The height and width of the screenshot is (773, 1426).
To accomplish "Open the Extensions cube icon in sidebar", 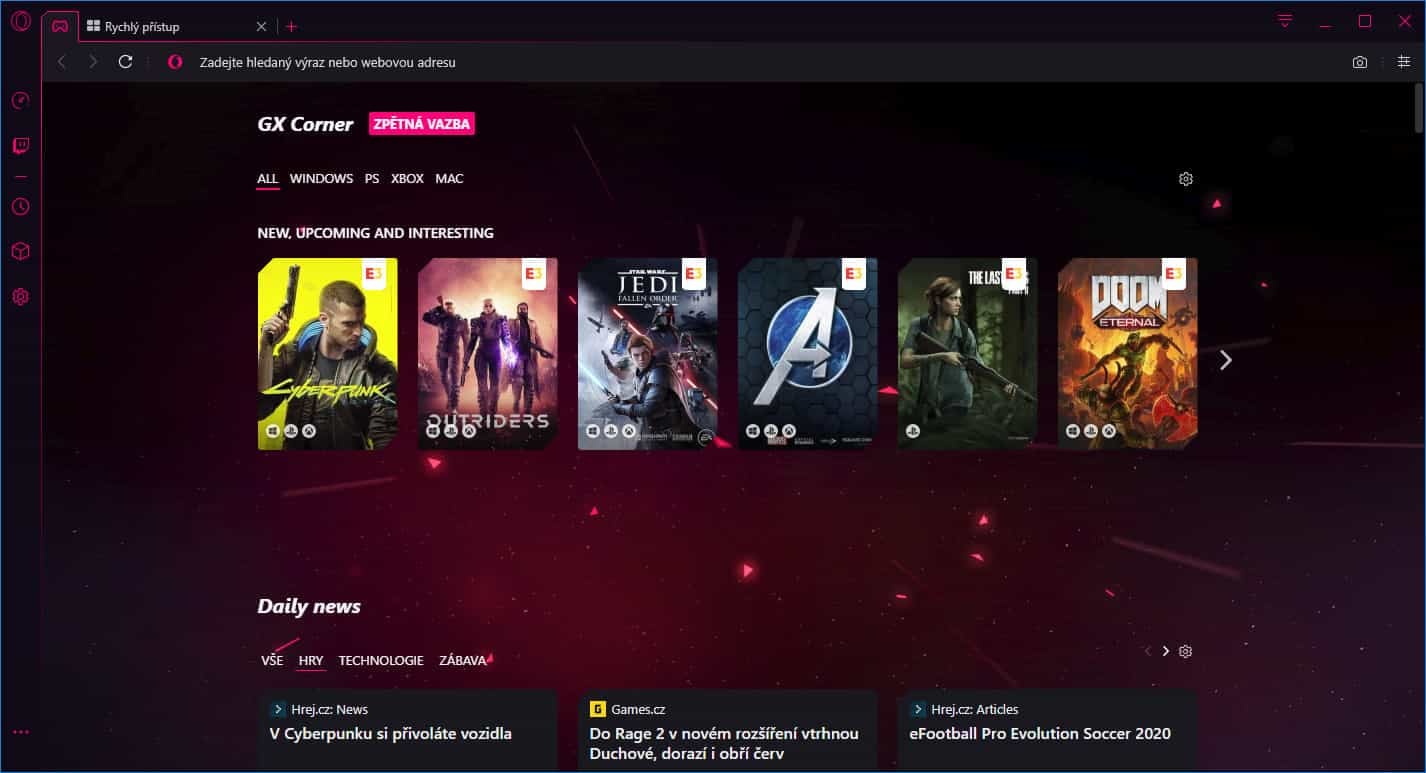I will point(20,251).
